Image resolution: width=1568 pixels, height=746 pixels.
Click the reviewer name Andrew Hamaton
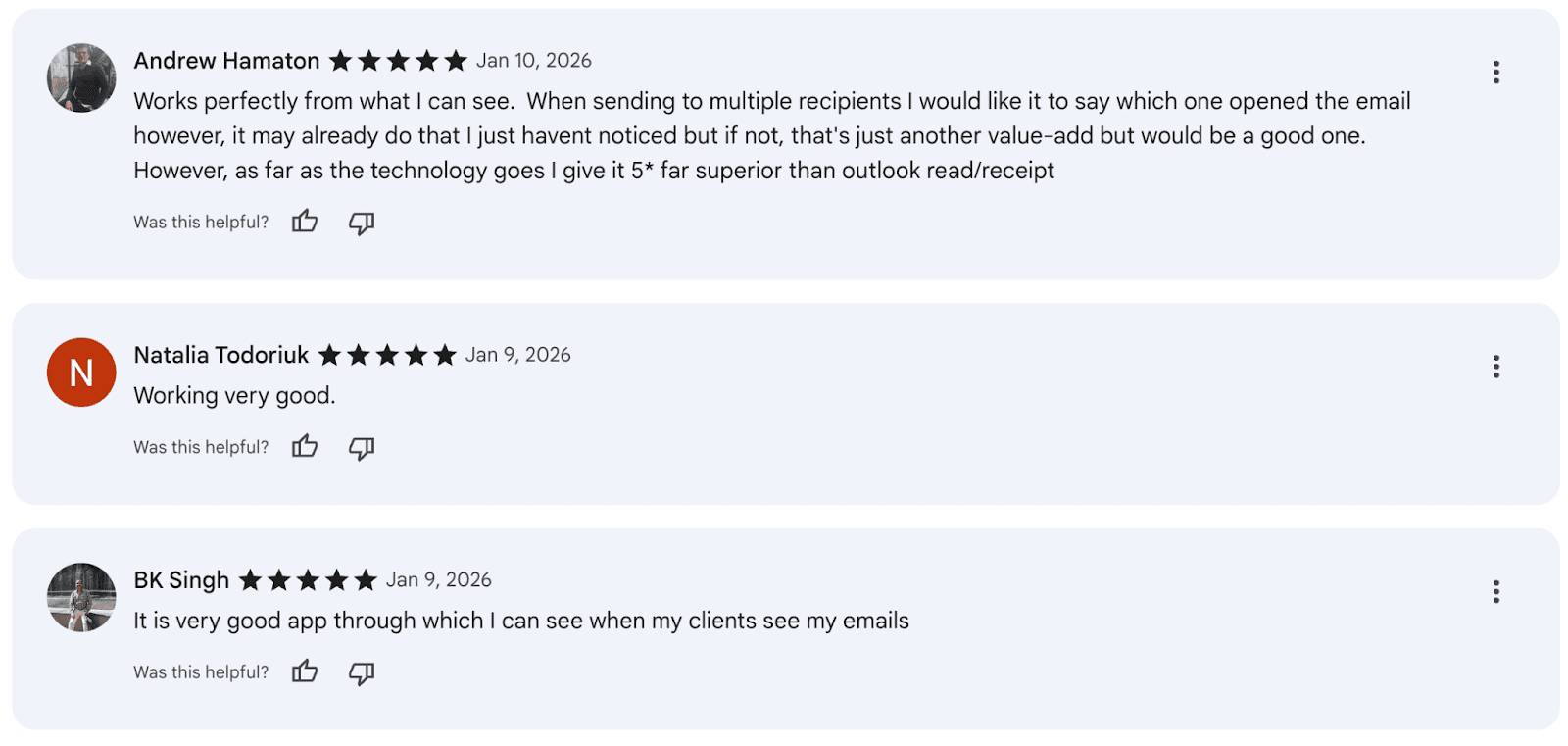pos(226,61)
